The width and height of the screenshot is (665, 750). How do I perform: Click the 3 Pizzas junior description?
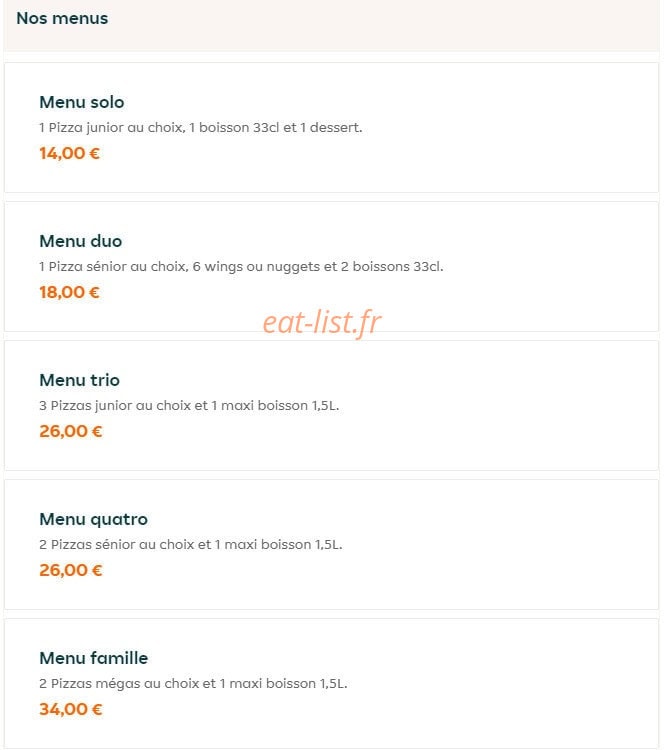coord(189,406)
